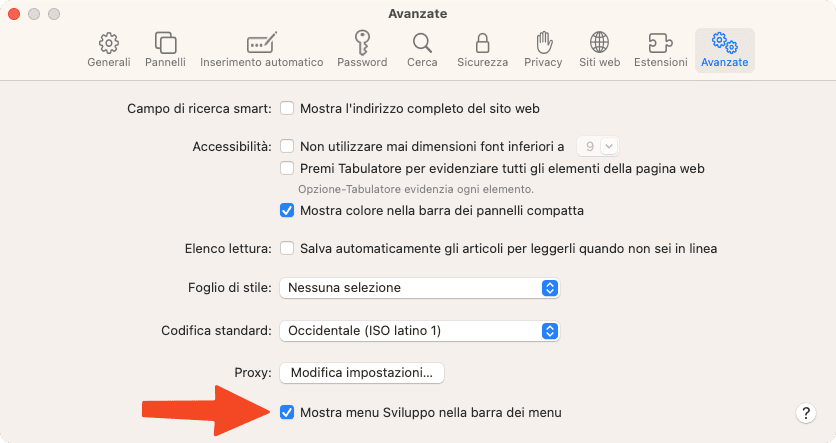The height and width of the screenshot is (443, 836).
Task: Open the Siti web globe icon
Action: point(599,43)
